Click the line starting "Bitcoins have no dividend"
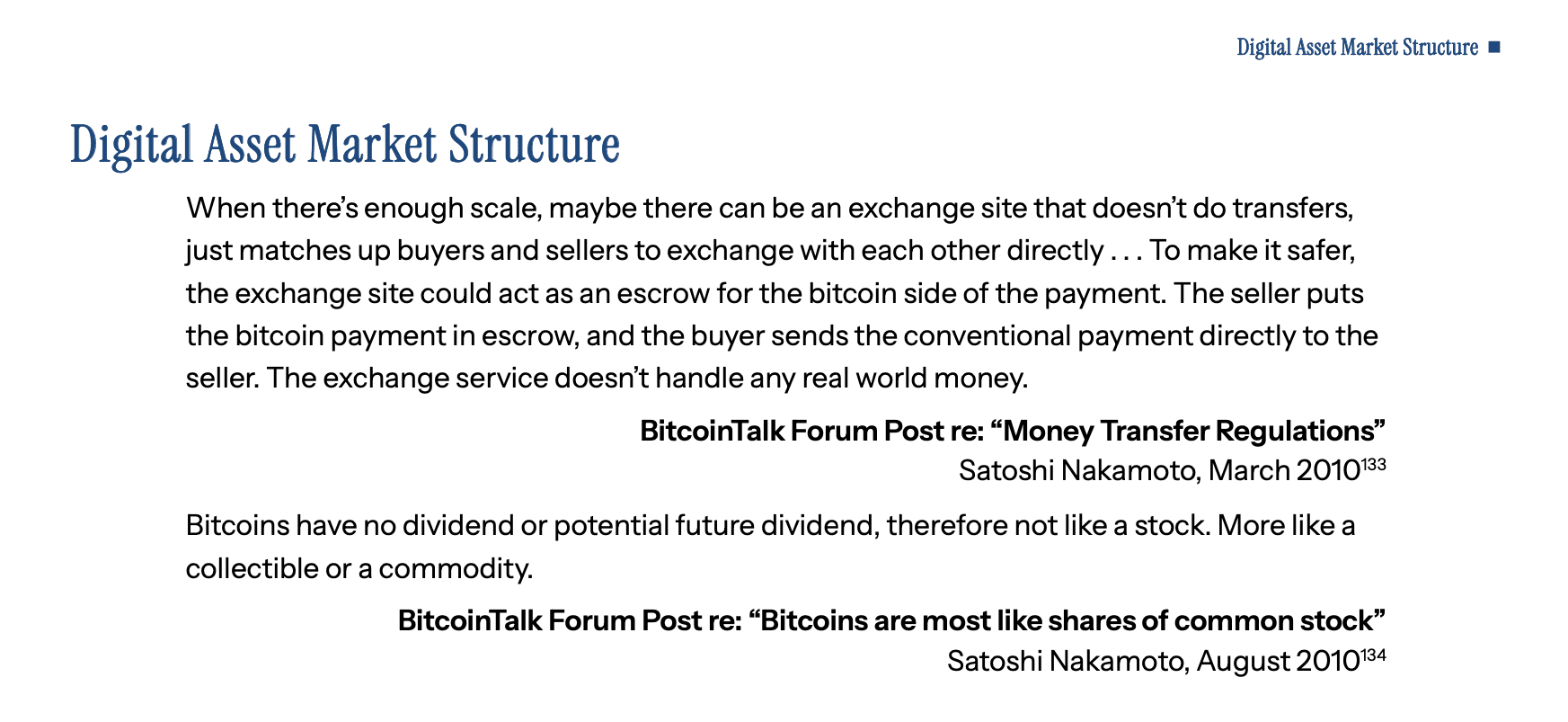The width and height of the screenshot is (1568, 722). [770, 525]
